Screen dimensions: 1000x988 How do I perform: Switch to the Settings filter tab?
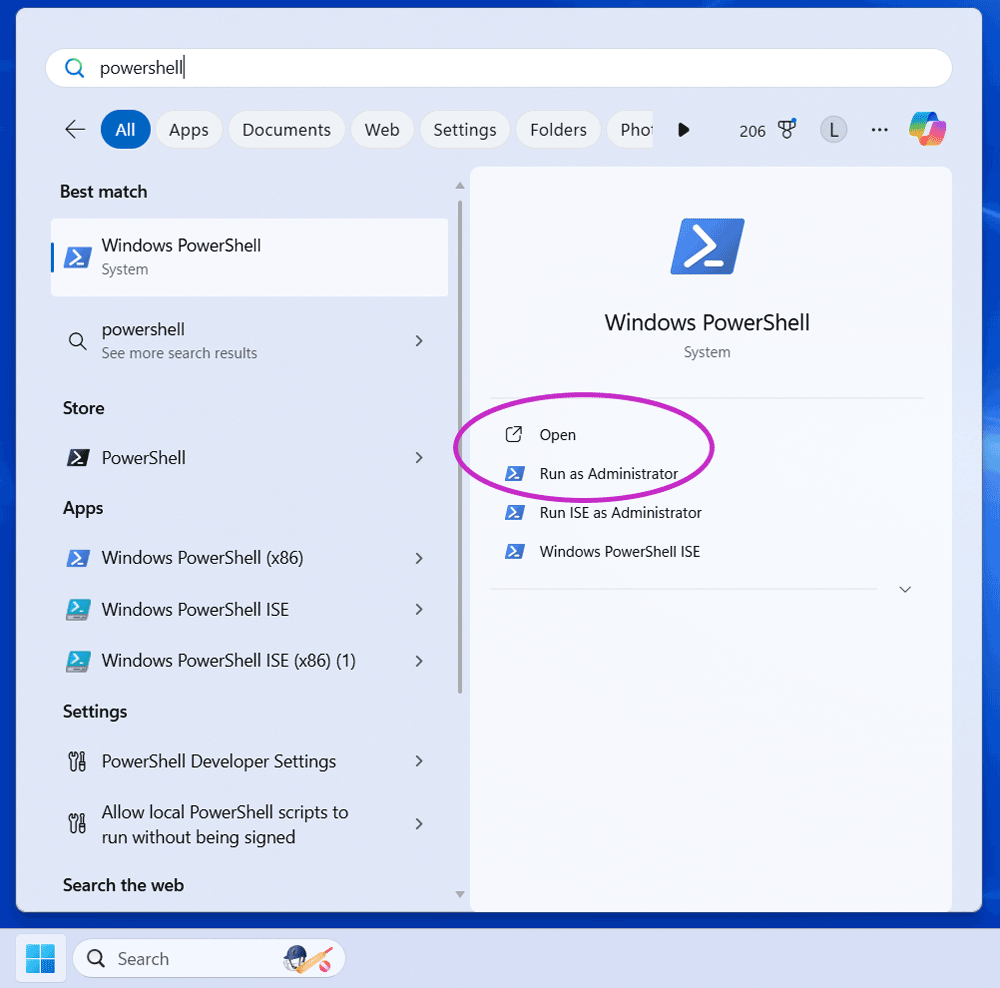pos(465,129)
